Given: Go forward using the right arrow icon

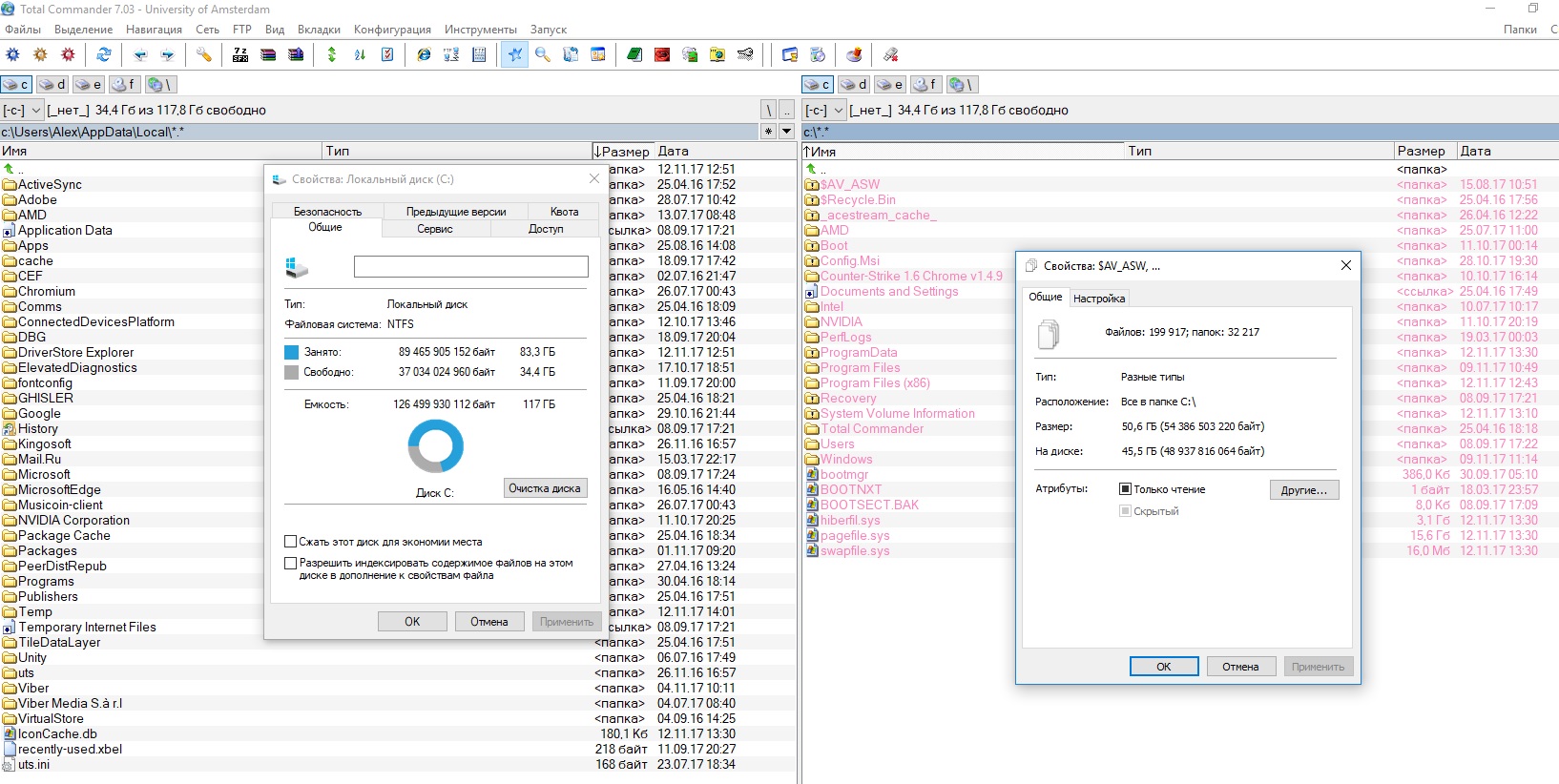Looking at the screenshot, I should (167, 55).
